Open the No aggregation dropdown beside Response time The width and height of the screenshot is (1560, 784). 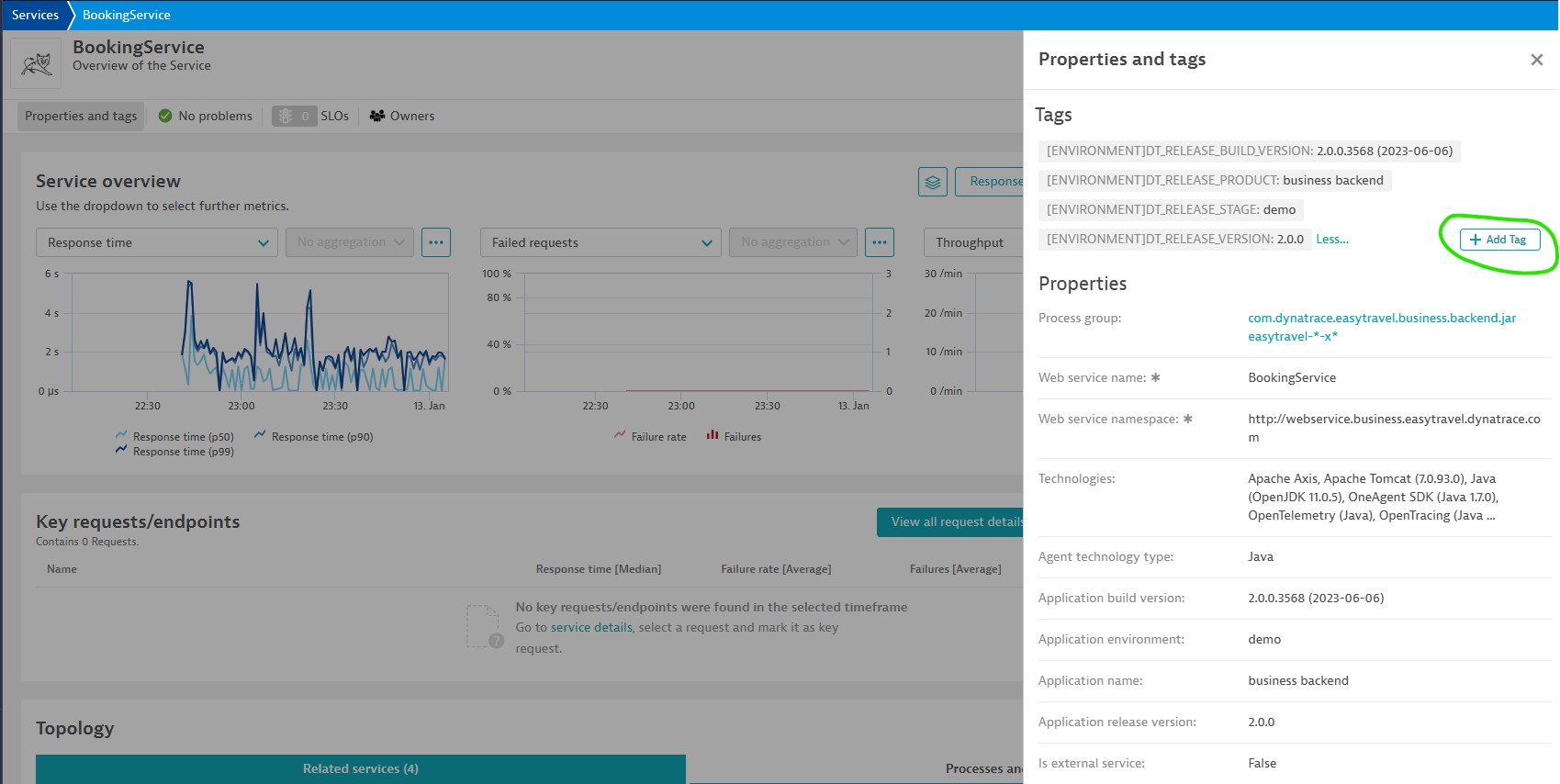(x=350, y=242)
